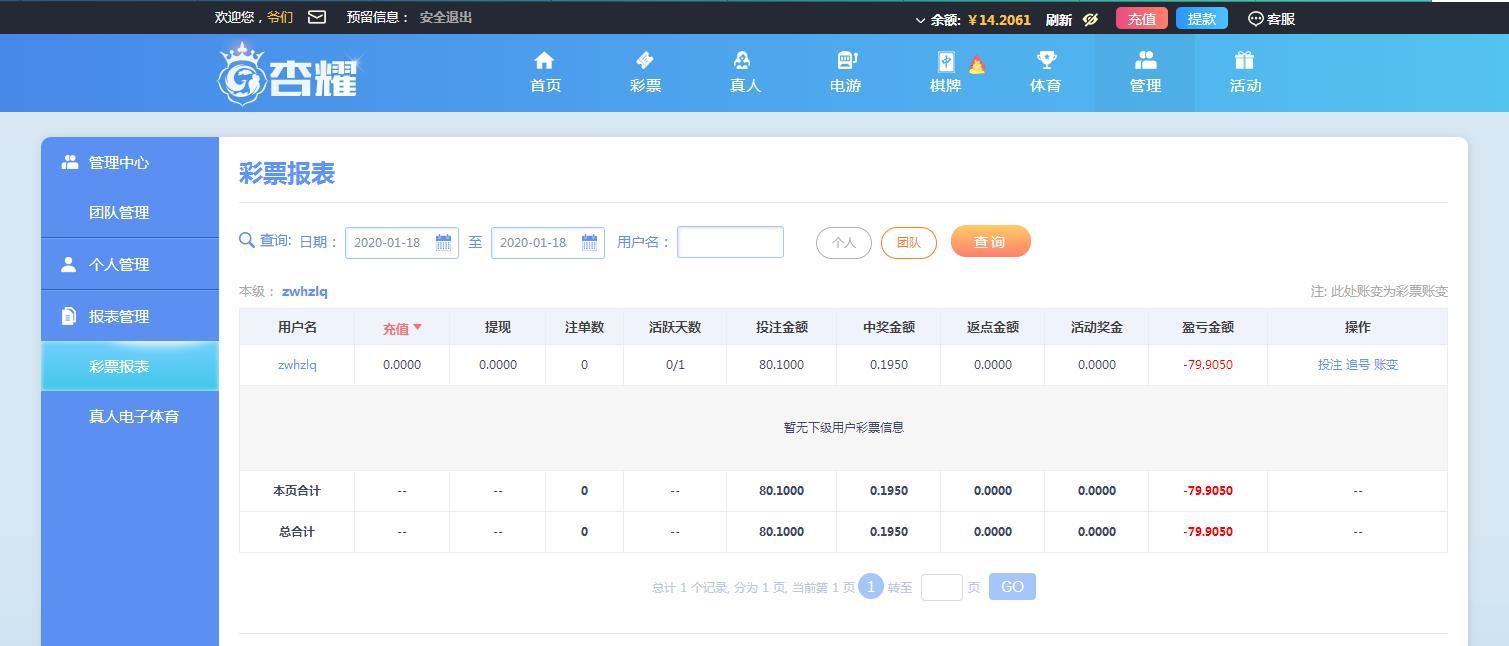This screenshot has width=1509, height=646.
Task: Select the 团队 team filter
Action: point(909,242)
